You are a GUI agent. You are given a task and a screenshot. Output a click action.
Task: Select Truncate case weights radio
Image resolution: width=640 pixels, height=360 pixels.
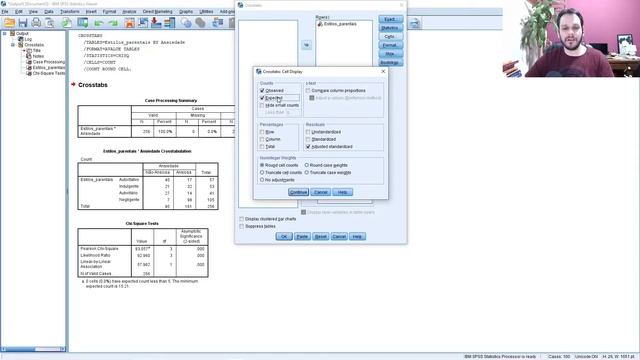[x=307, y=173]
